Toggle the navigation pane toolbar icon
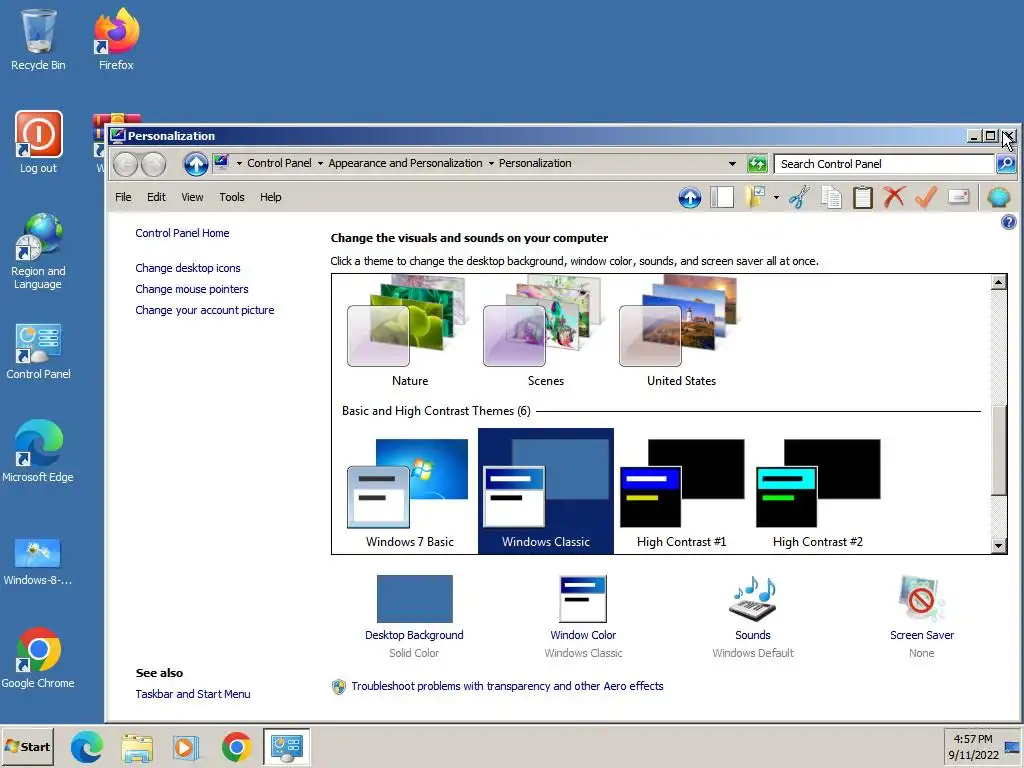Screen dimensions: 1024x768 click(722, 197)
